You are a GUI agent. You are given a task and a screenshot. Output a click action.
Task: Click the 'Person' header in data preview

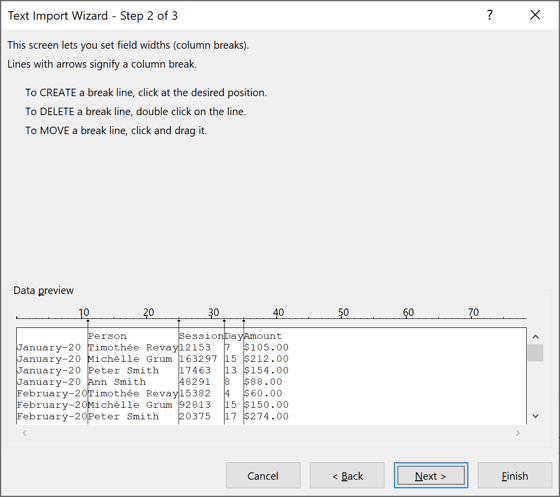pos(107,336)
